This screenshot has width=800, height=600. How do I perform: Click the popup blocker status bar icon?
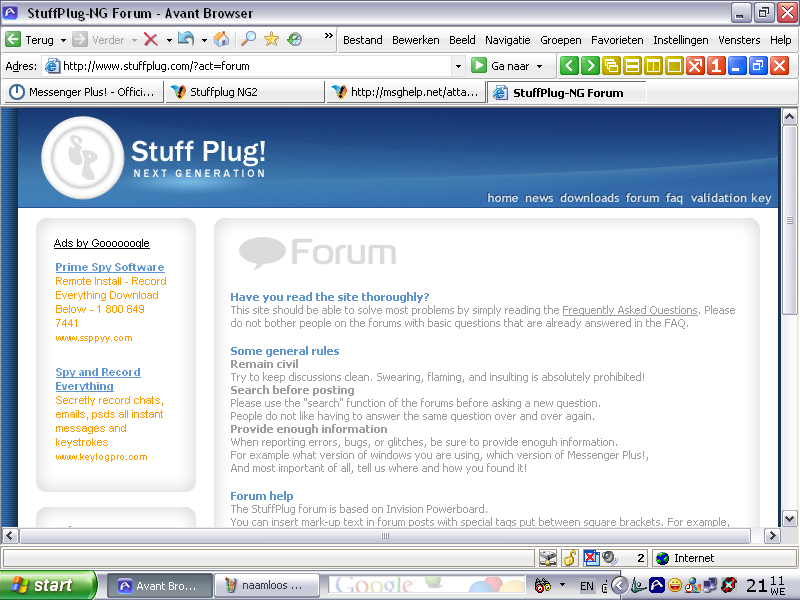[591, 558]
